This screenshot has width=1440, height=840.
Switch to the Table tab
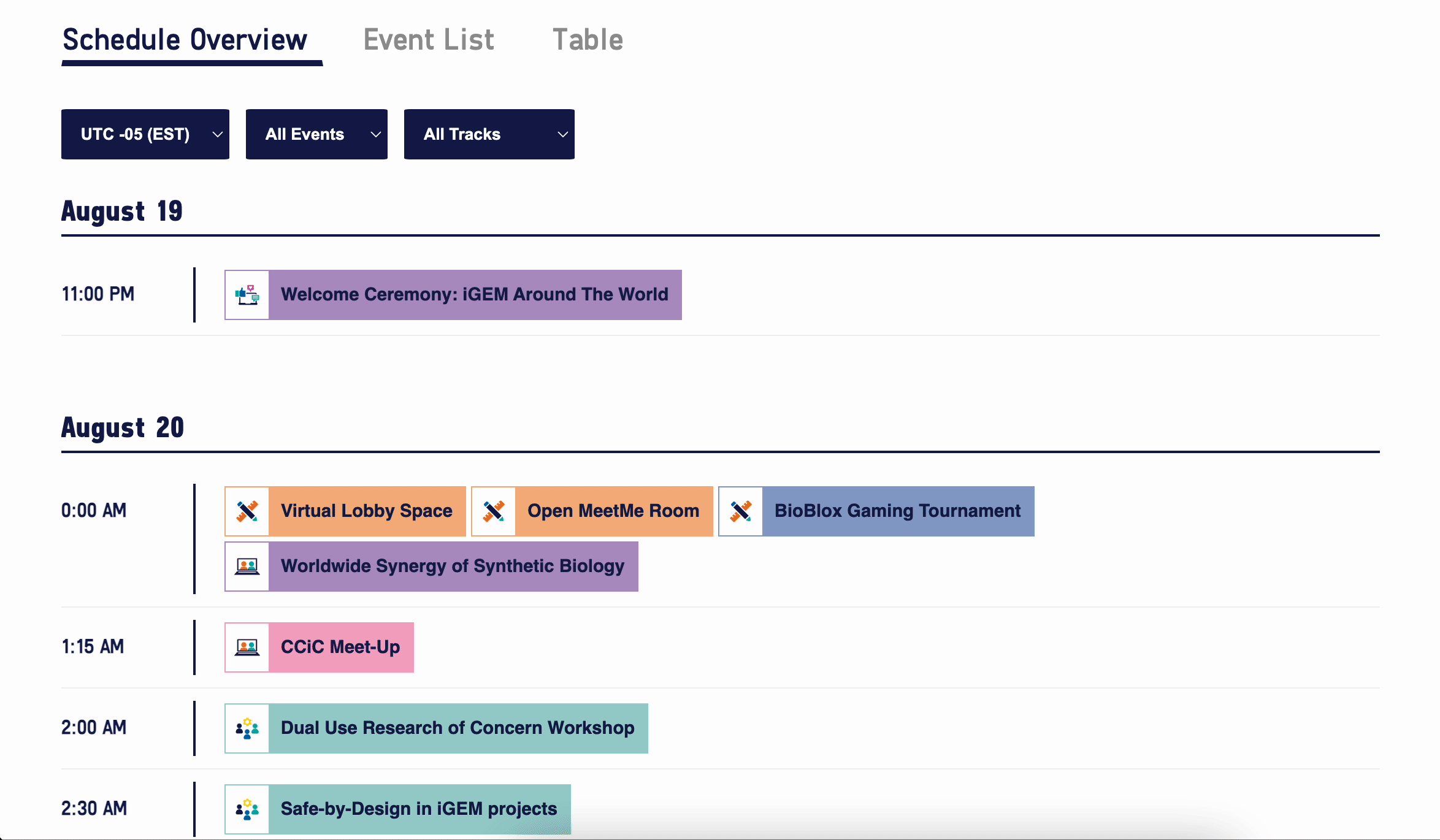[588, 40]
